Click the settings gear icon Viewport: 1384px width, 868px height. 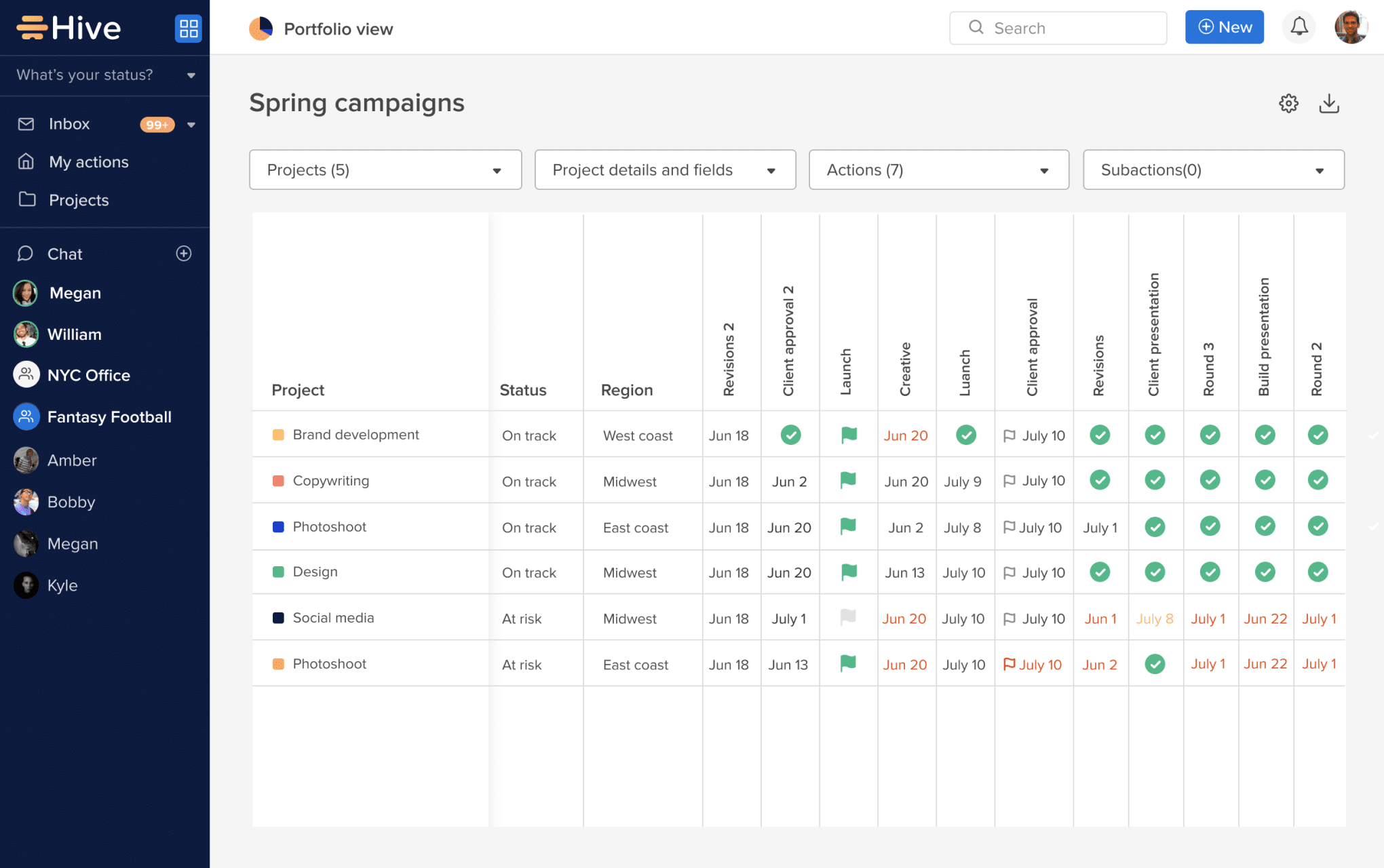point(1288,104)
